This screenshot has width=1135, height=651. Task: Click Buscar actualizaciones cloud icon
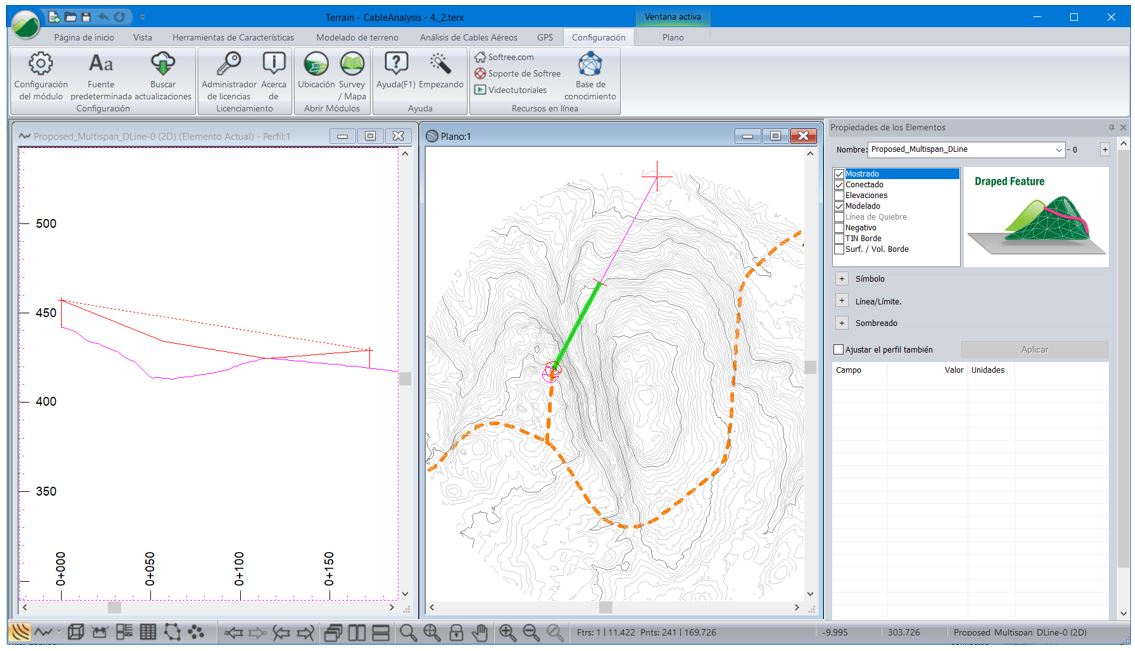point(162,65)
